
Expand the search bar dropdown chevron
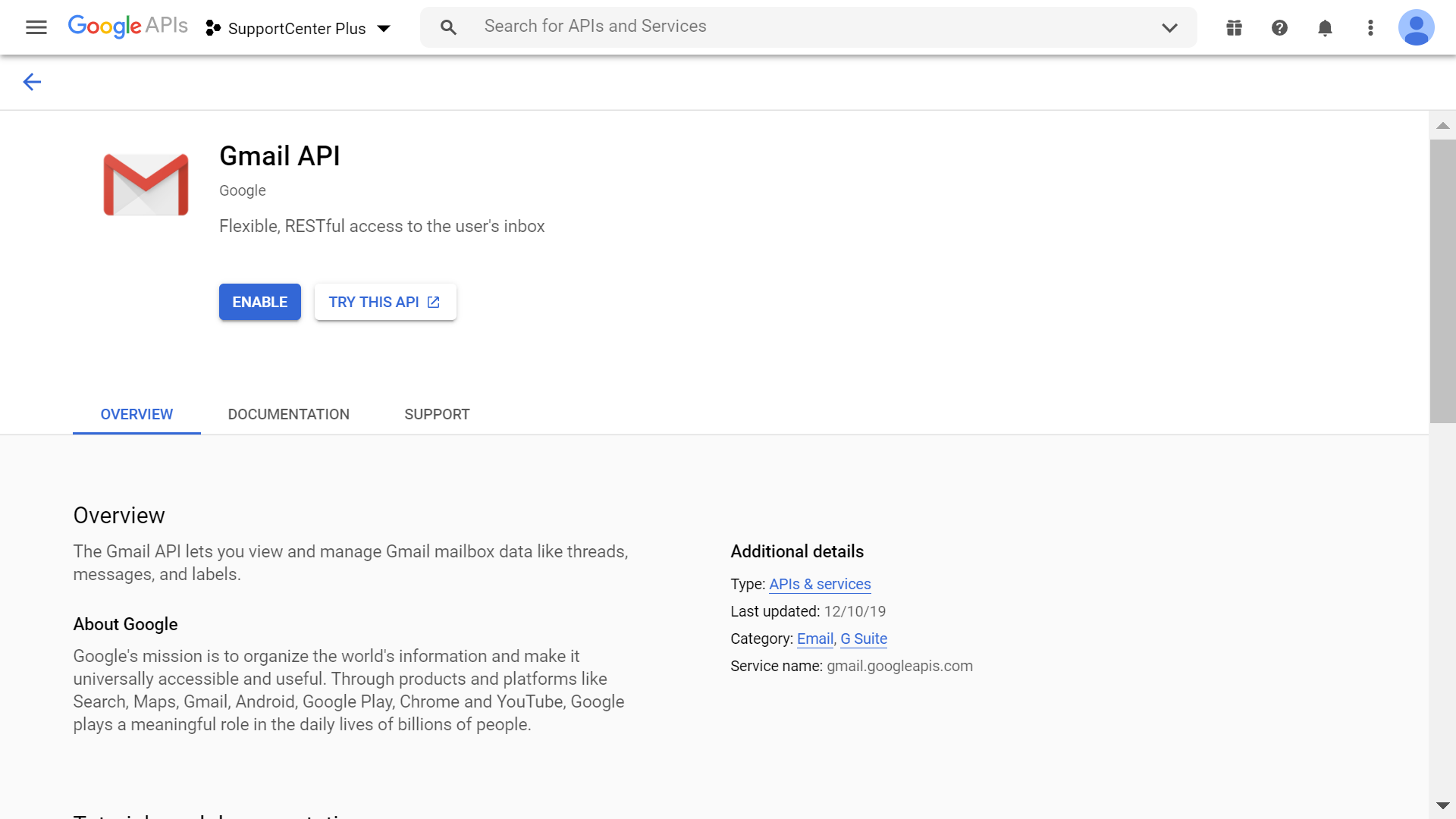pyautogui.click(x=1169, y=28)
